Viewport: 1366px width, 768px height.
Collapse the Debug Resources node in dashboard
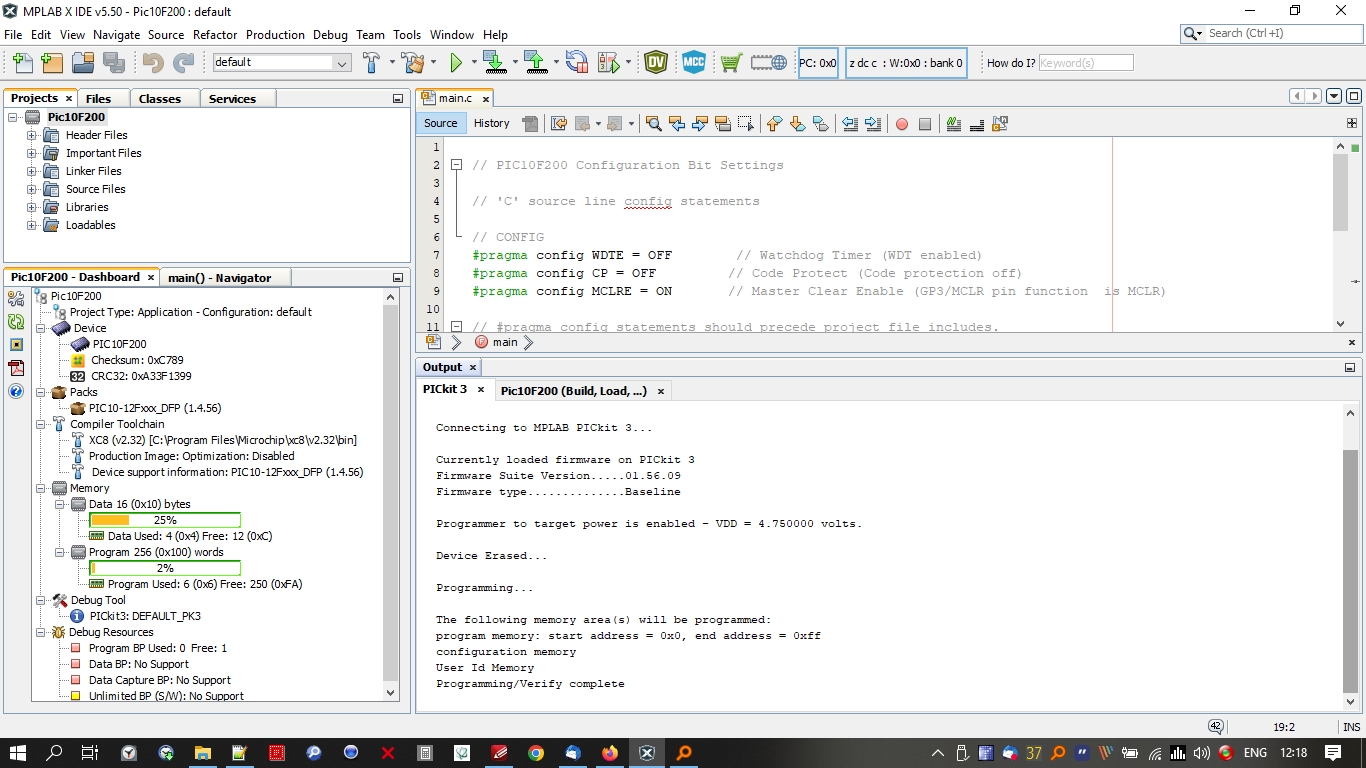point(41,632)
